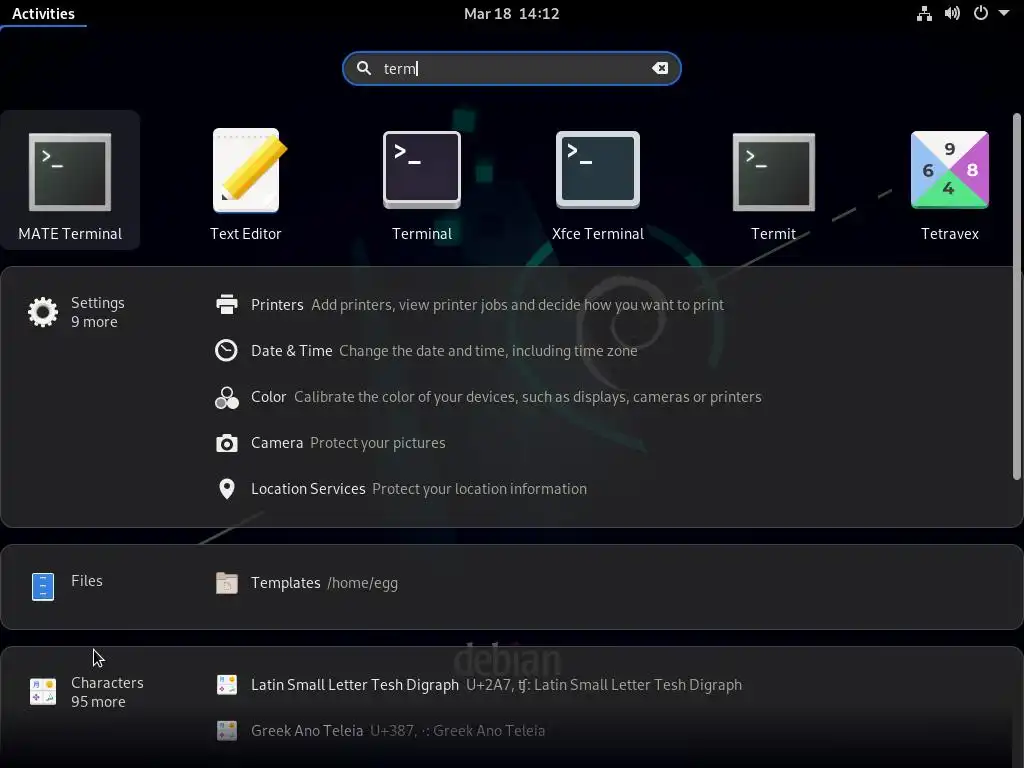Click the Activities button
This screenshot has width=1024, height=768.
(x=43, y=14)
